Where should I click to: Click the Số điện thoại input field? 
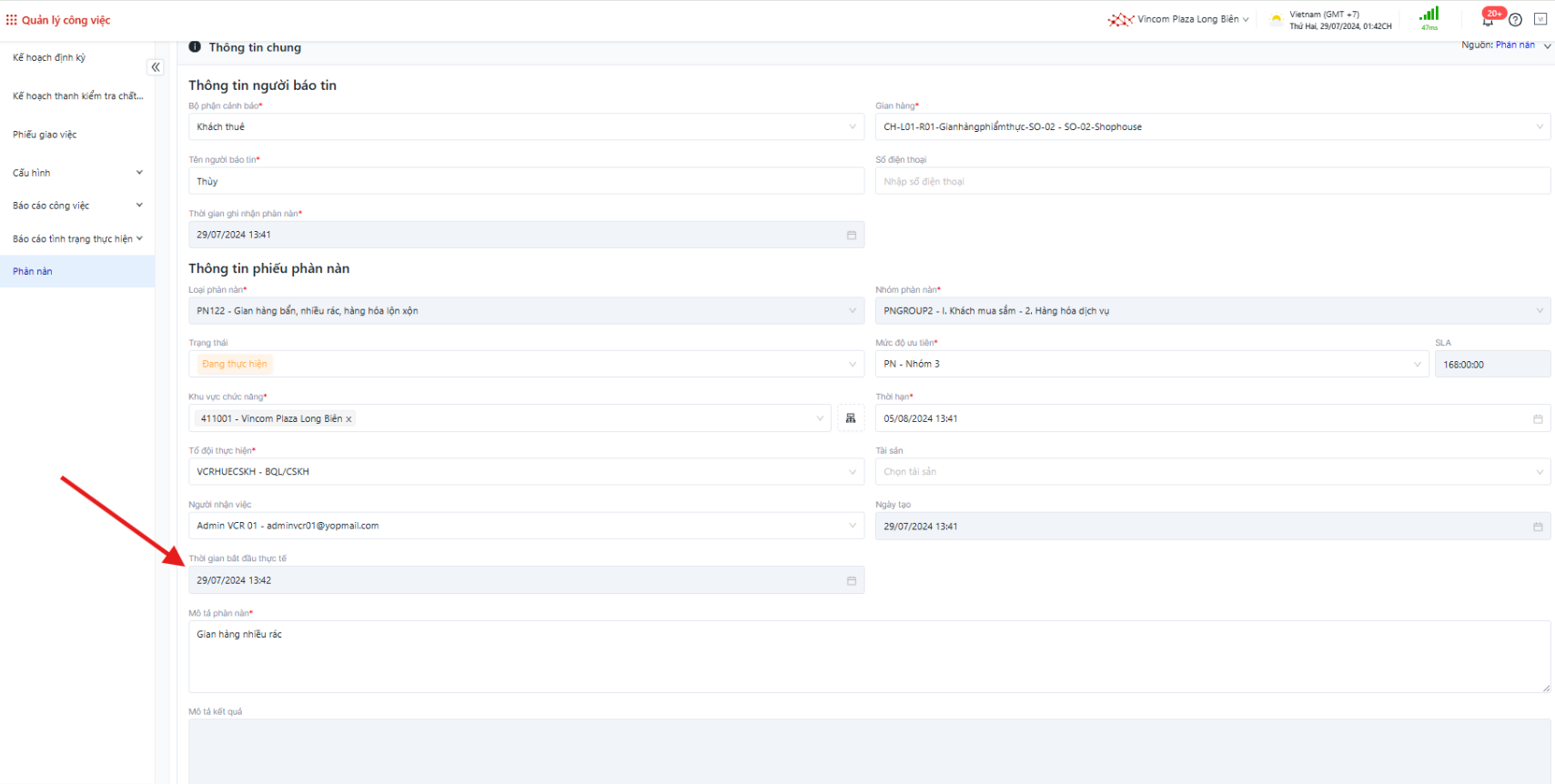[x=1212, y=182]
